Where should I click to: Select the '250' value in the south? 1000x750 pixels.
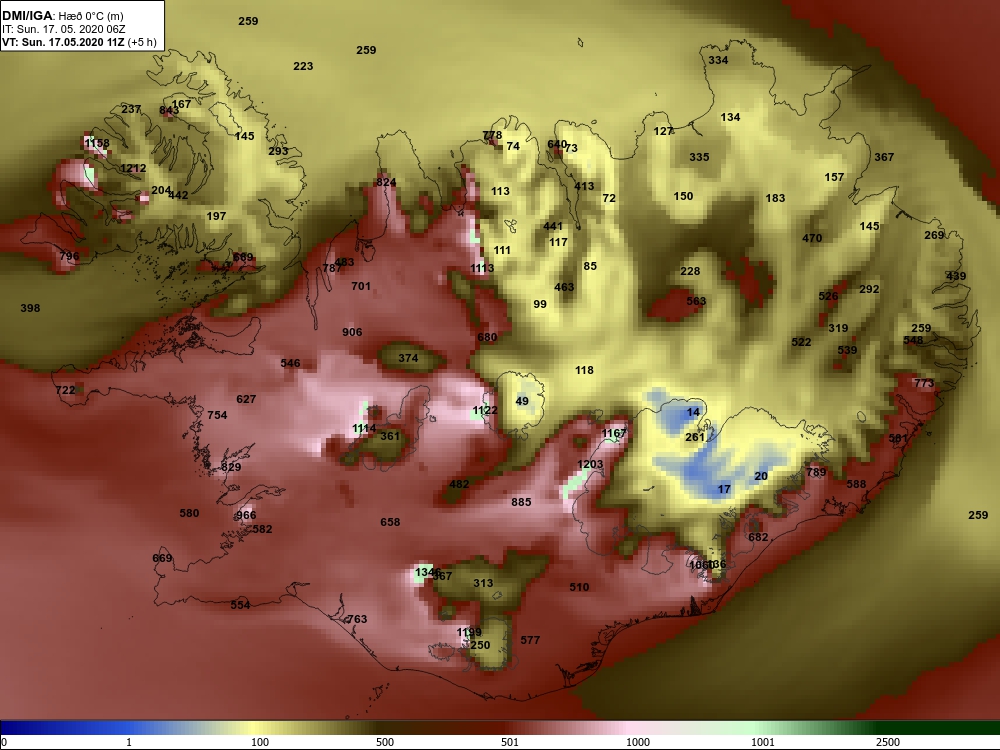point(480,645)
